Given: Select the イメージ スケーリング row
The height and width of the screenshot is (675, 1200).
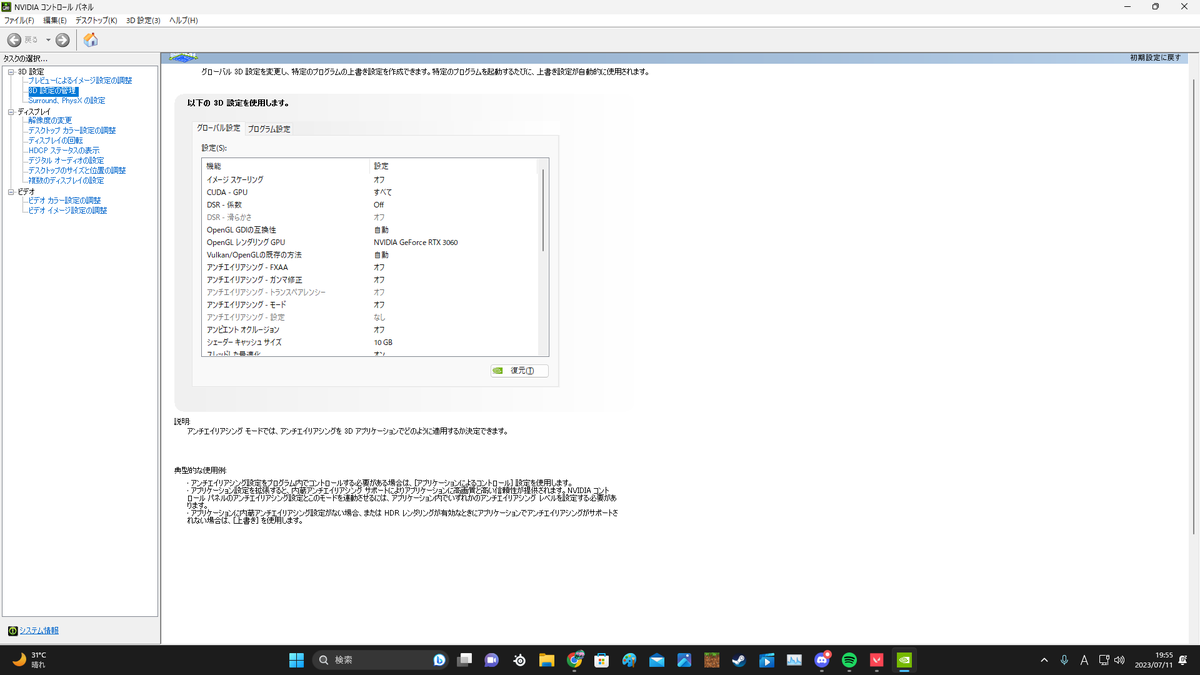Looking at the screenshot, I should (x=371, y=179).
